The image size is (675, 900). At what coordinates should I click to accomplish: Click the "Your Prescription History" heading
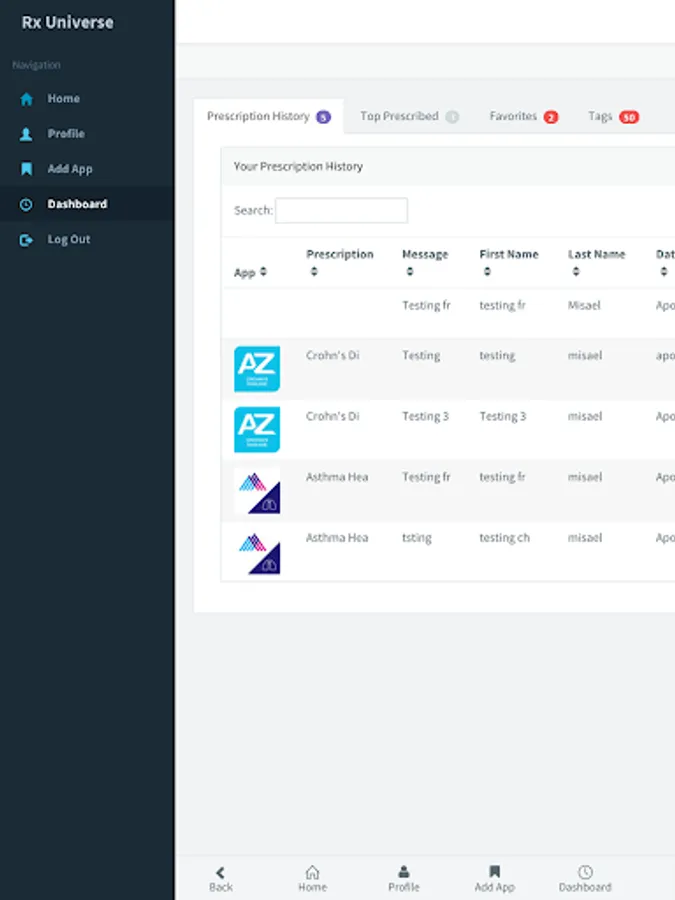click(298, 166)
